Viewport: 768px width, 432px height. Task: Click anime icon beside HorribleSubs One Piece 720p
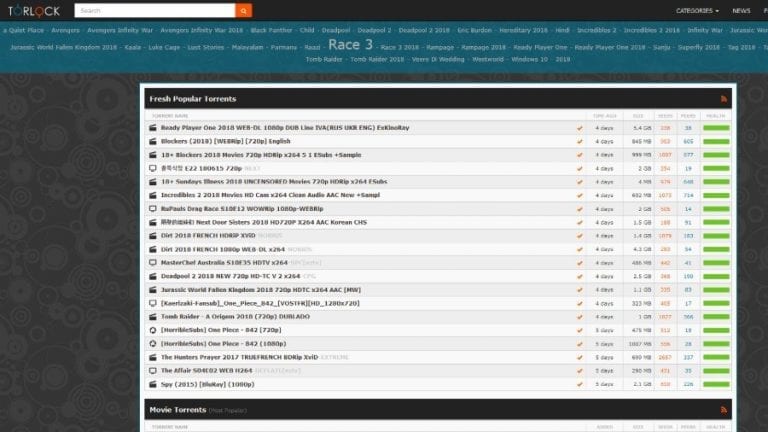coord(152,330)
